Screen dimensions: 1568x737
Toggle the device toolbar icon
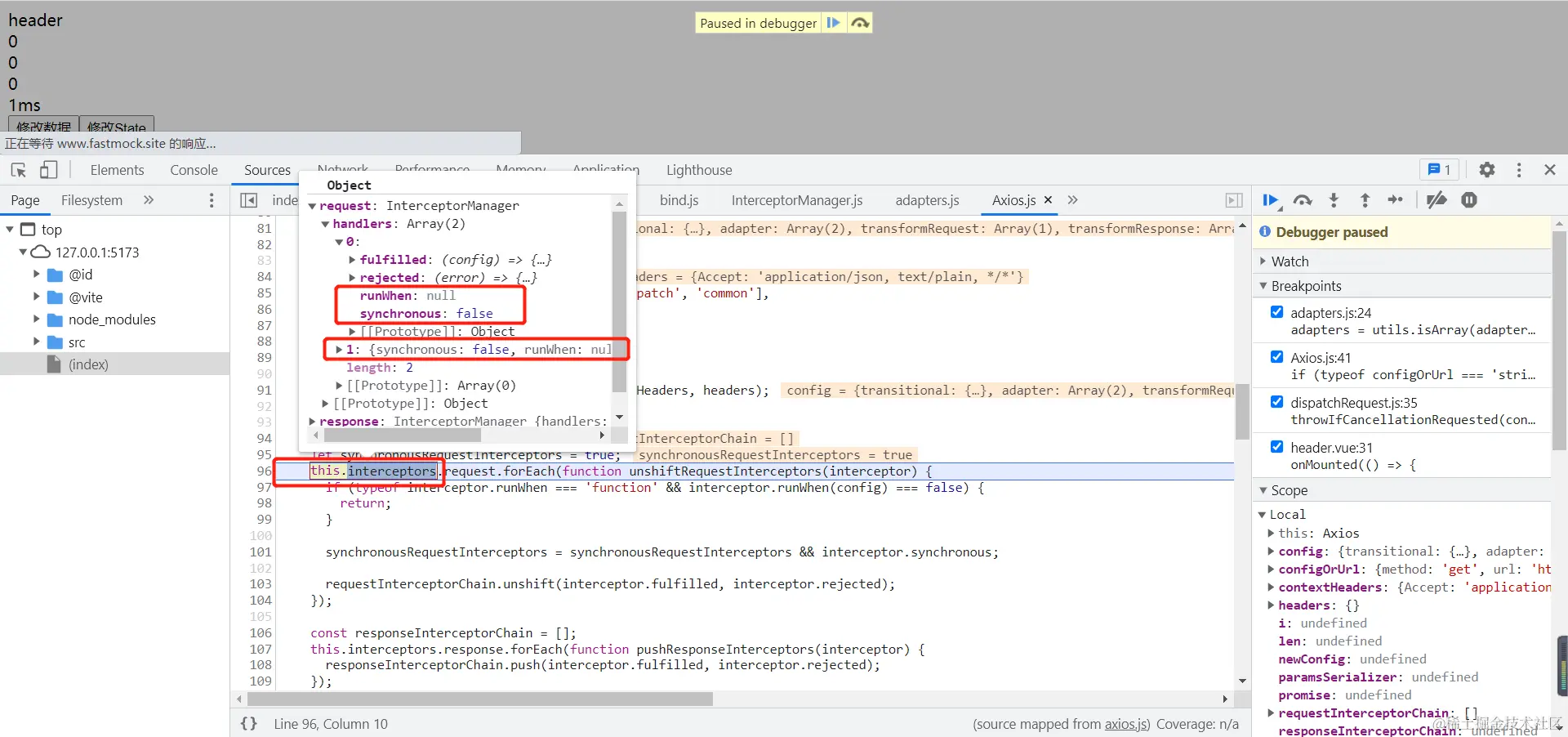pos(48,170)
